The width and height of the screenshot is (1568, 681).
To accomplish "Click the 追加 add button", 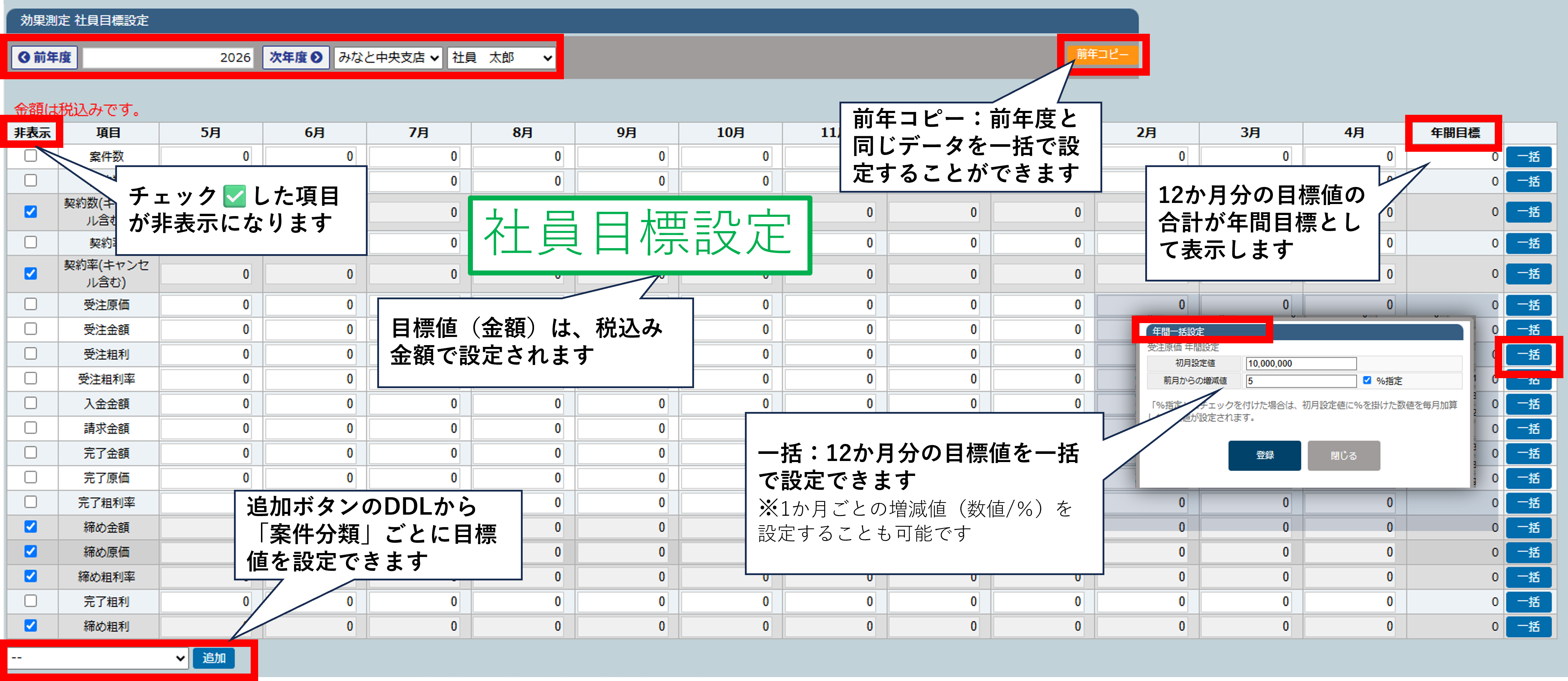I will [214, 658].
